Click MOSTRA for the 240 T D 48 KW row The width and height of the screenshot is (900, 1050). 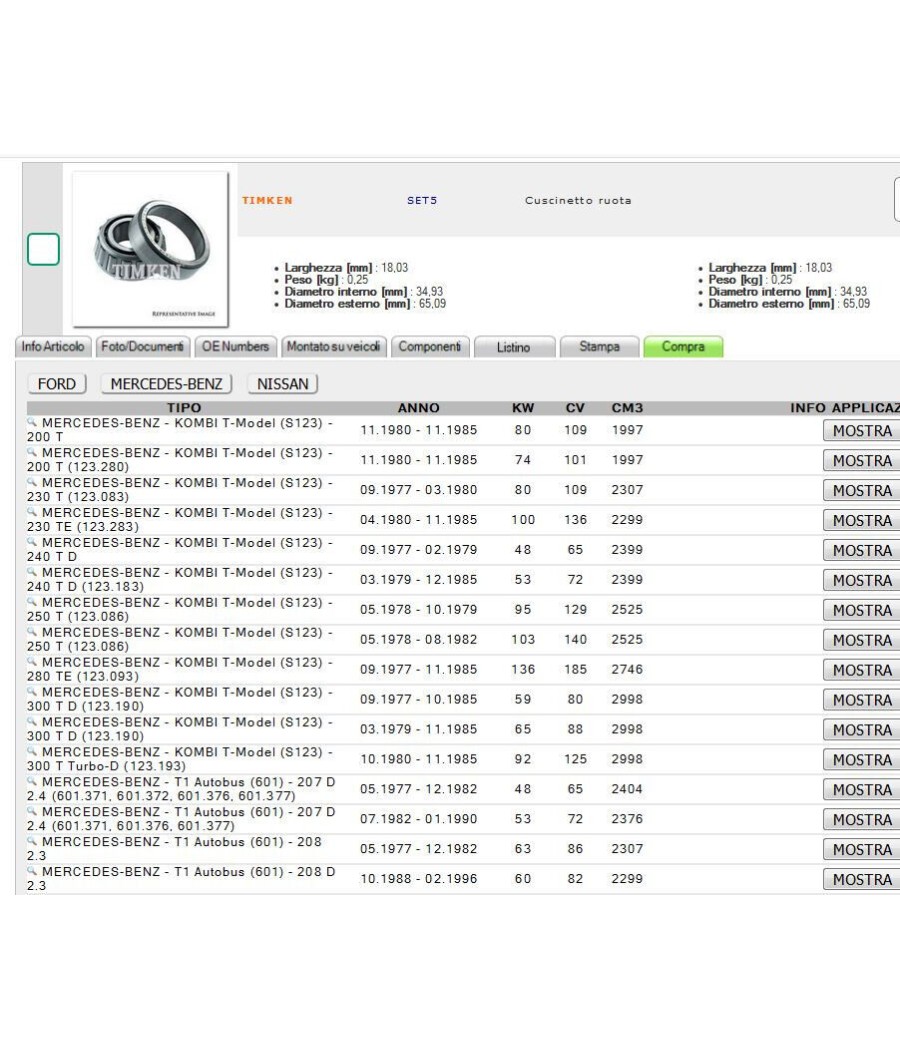point(862,550)
